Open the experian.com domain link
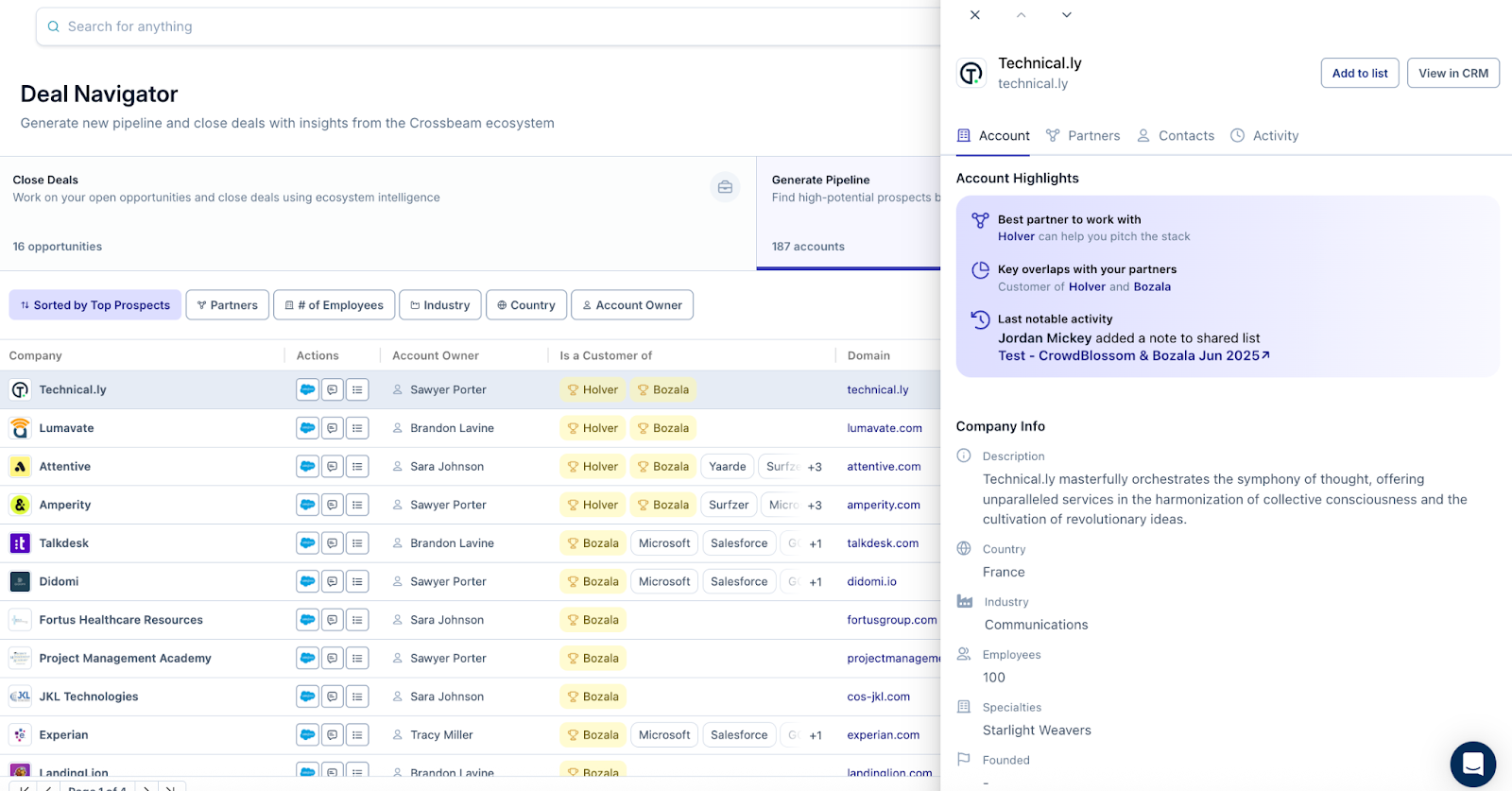Viewport: 1512px width, 791px height. pos(884,735)
